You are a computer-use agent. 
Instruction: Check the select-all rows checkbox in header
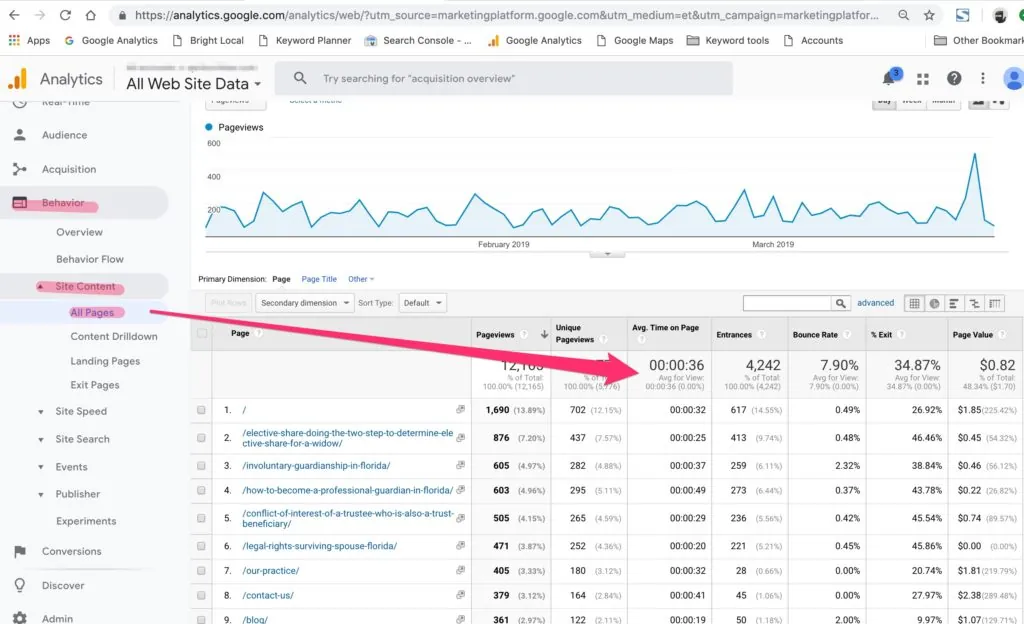[x=202, y=333]
